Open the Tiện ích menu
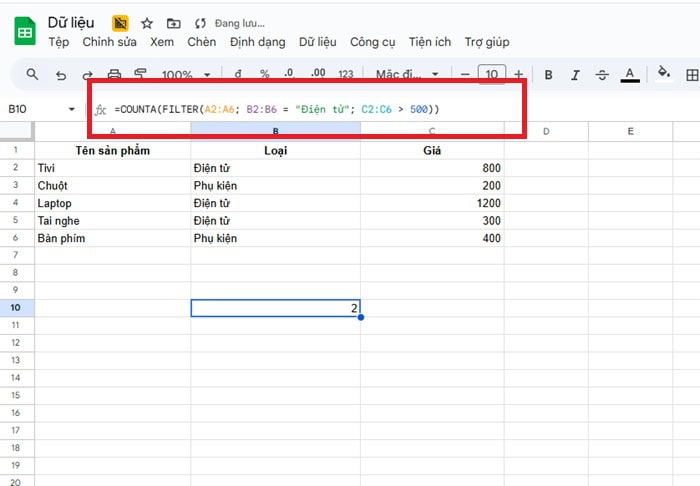The width and height of the screenshot is (700, 486). pyautogui.click(x=430, y=42)
